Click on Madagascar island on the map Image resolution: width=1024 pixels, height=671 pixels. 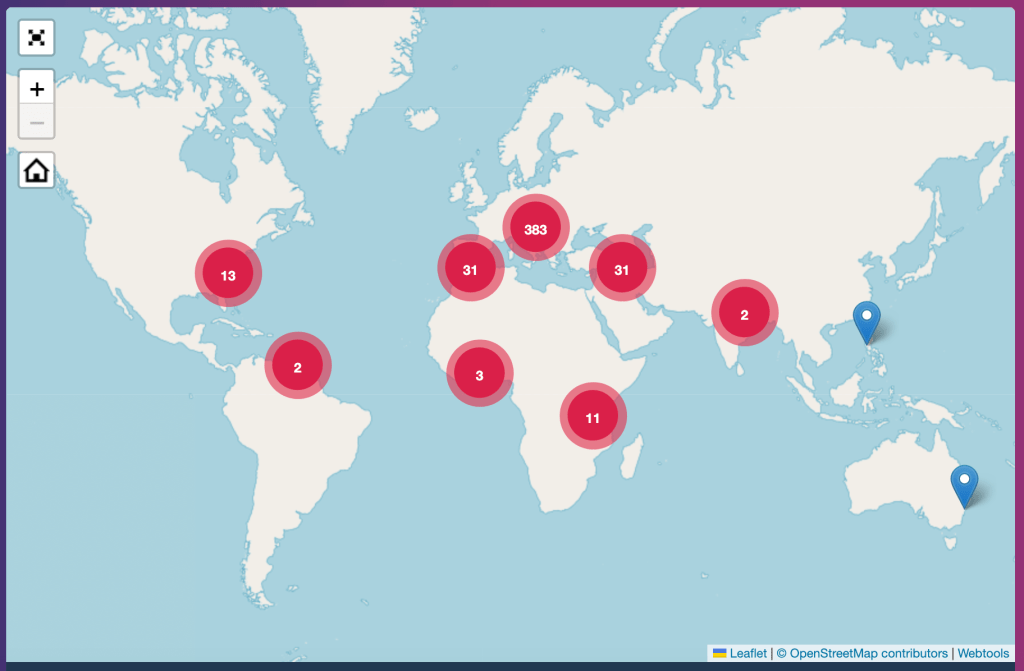tap(630, 462)
